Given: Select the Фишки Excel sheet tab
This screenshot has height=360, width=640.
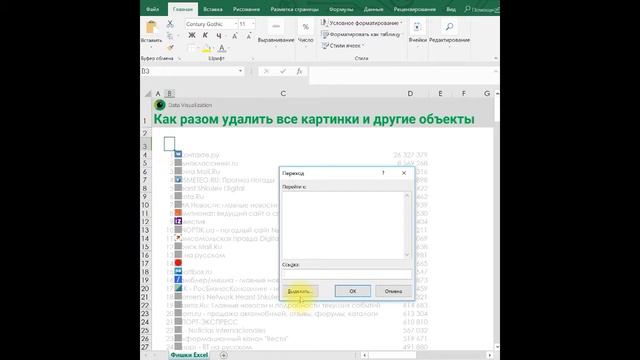Looking at the screenshot, I should pos(189,355).
